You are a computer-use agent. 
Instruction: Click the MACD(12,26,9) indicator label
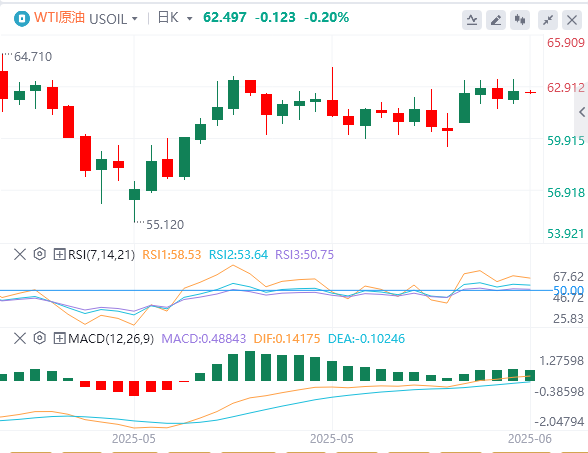(111, 339)
